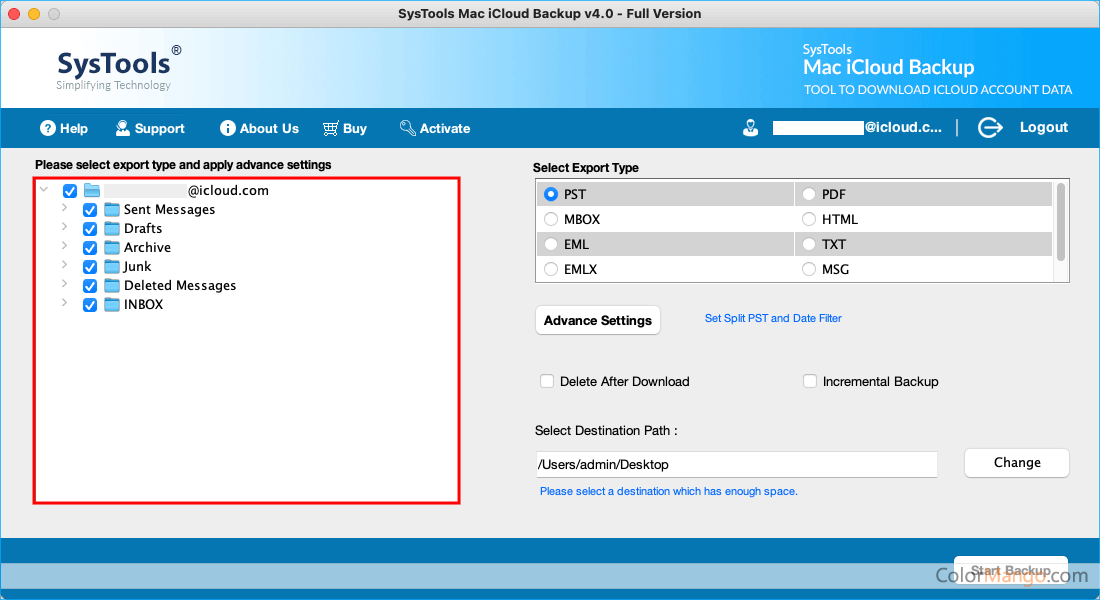This screenshot has width=1100, height=600.
Task: Click the Activate wrench icon
Action: pos(407,128)
